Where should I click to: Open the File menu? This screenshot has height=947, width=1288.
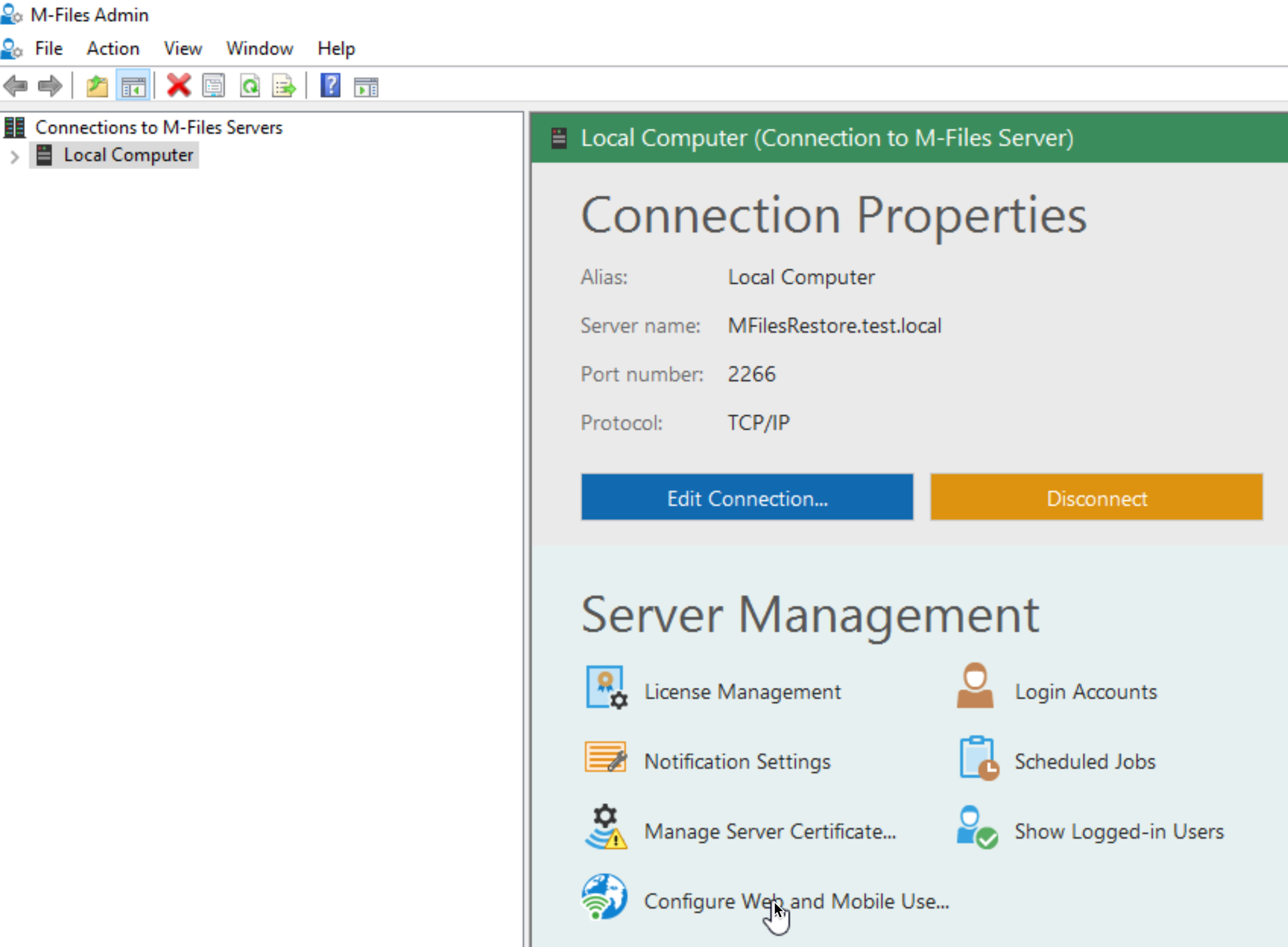[x=49, y=49]
